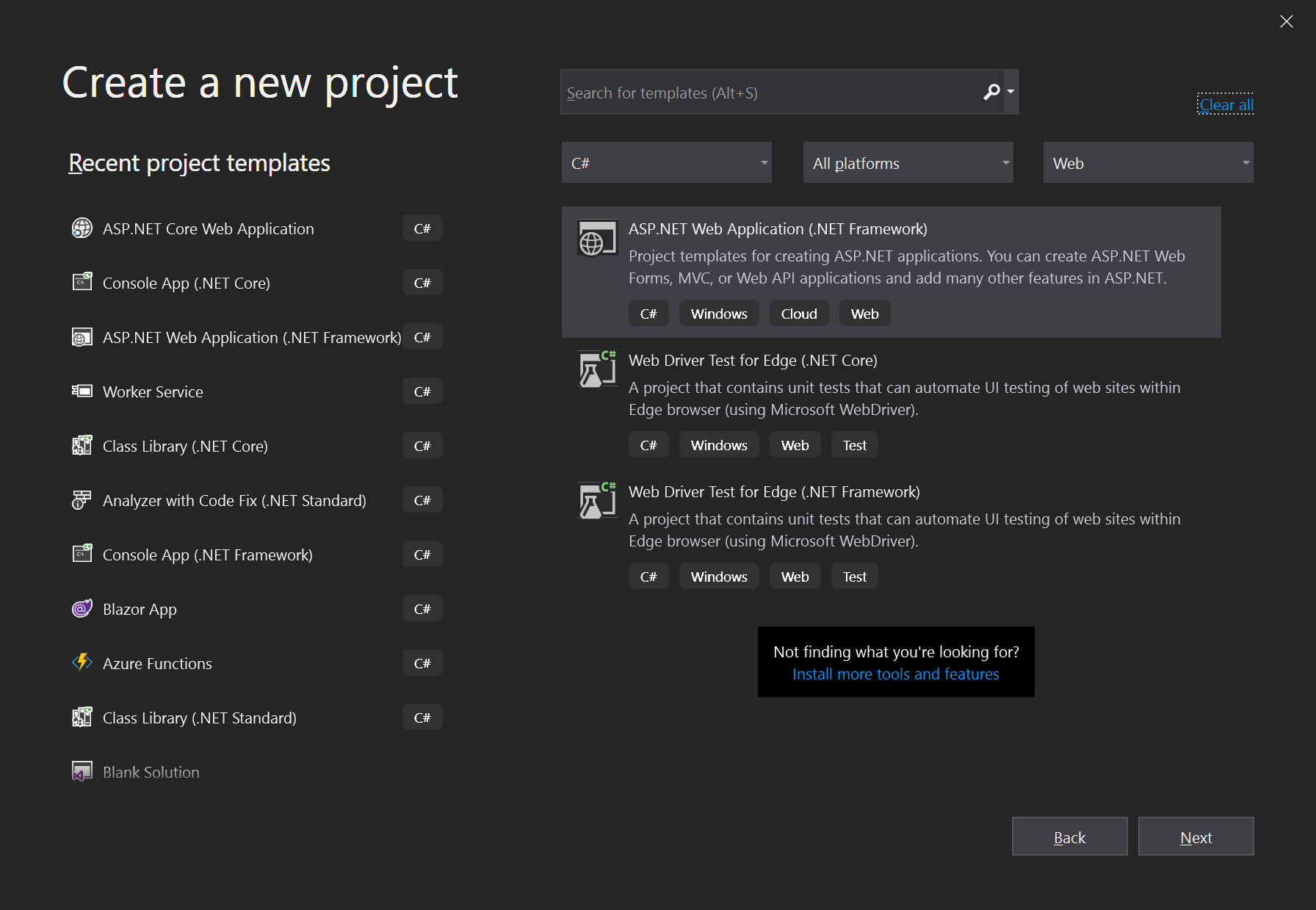Click the template search field

[x=771, y=92]
